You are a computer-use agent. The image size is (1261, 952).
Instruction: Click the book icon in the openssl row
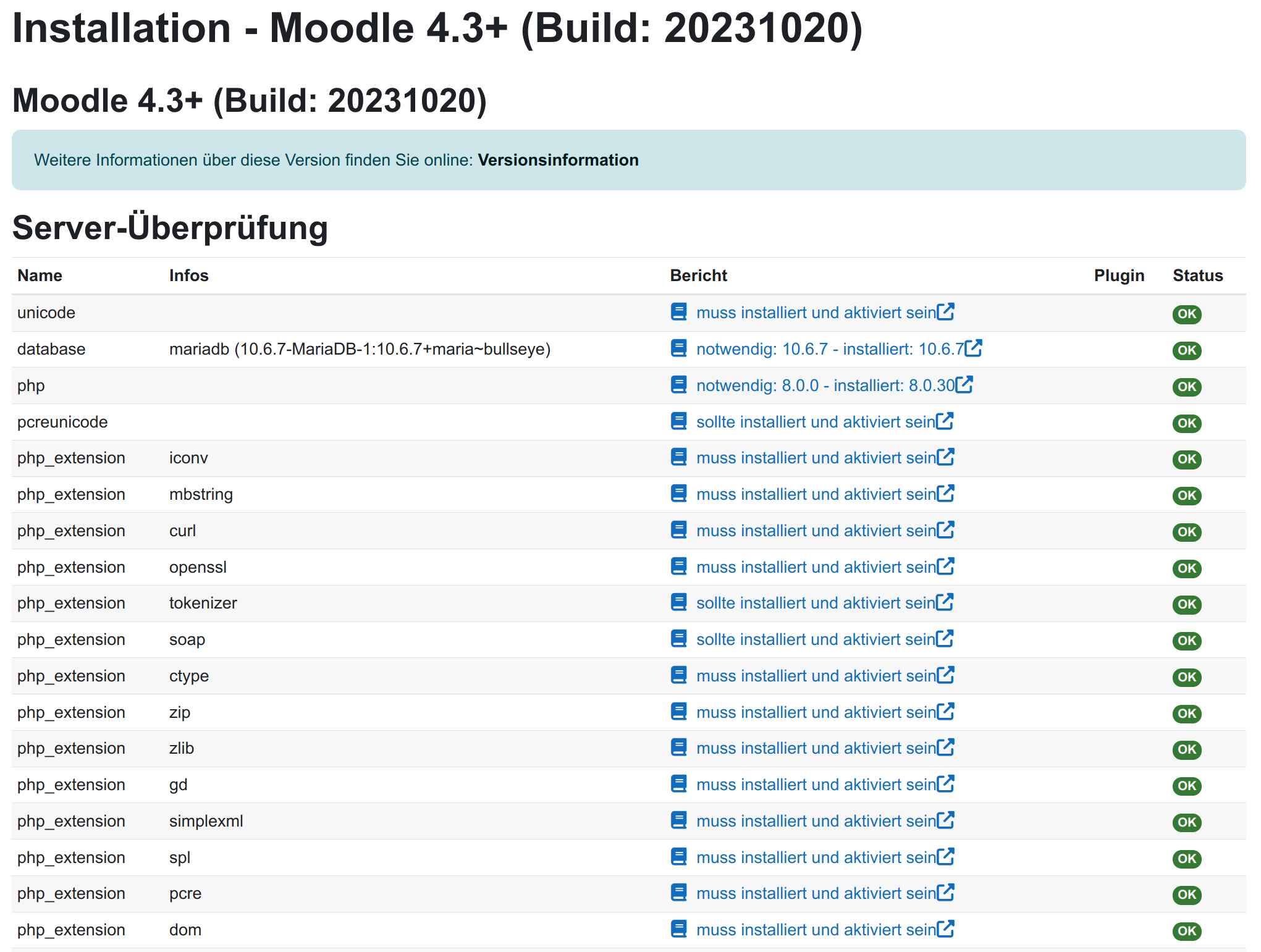pyautogui.click(x=678, y=567)
